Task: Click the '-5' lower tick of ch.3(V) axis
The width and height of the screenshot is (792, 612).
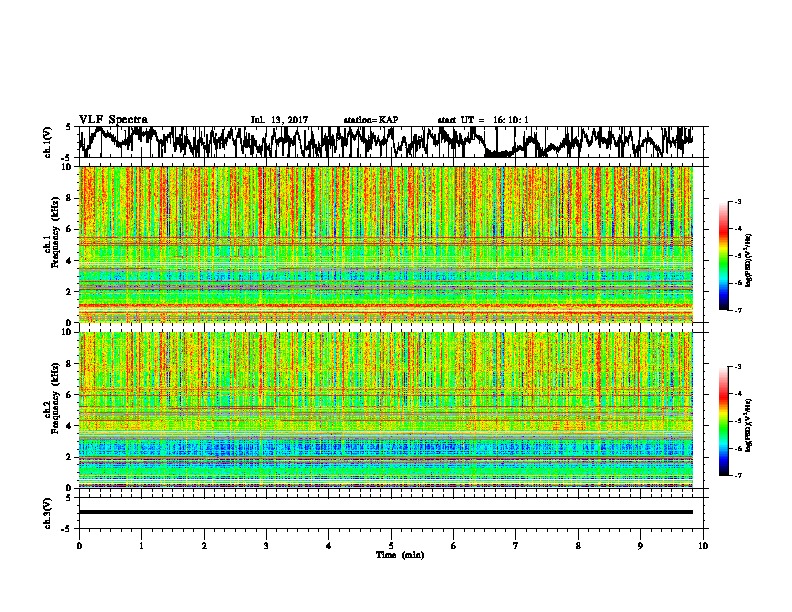Action: point(68,529)
